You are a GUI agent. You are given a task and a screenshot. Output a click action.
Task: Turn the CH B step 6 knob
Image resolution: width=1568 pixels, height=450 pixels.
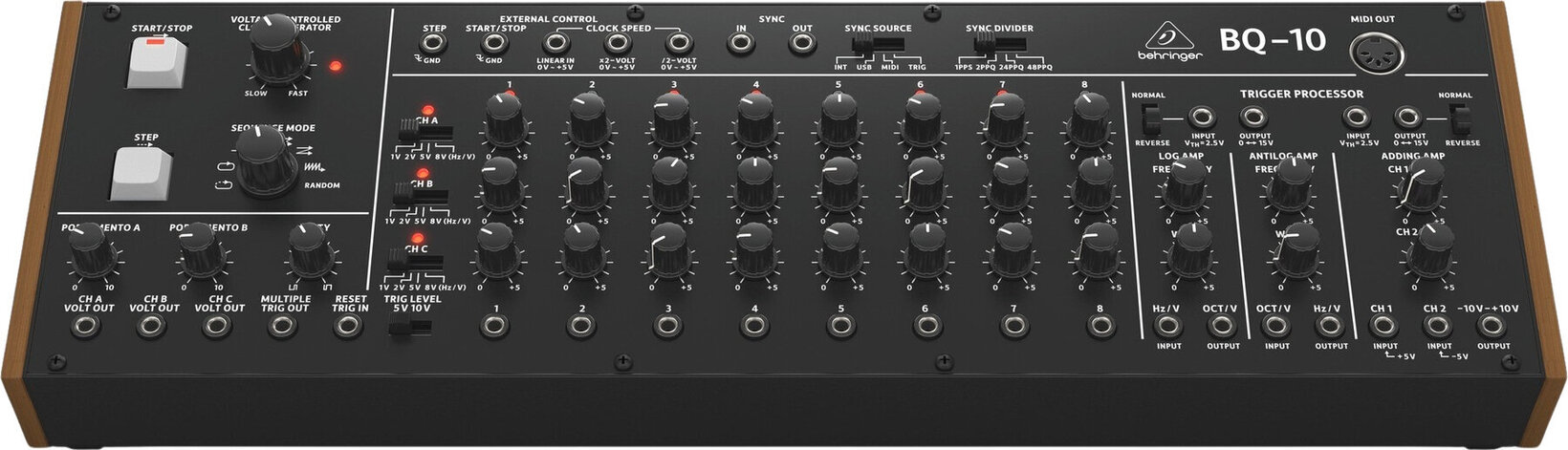point(923,186)
